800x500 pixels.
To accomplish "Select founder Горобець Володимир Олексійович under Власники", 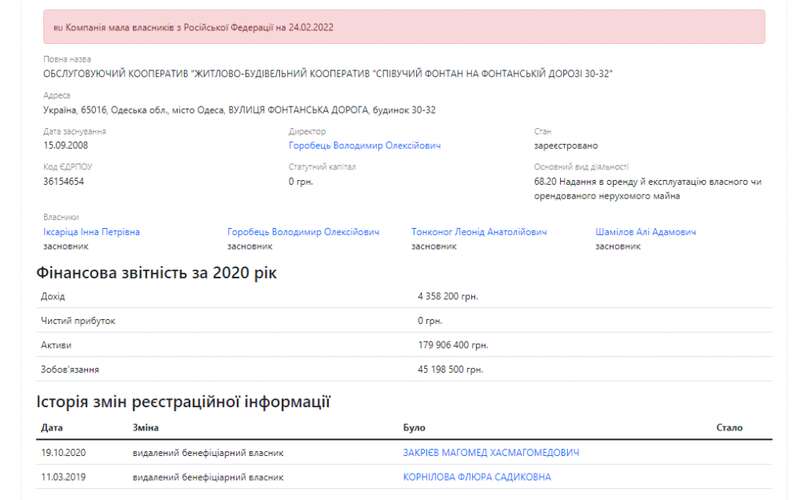I will coord(303,232).
